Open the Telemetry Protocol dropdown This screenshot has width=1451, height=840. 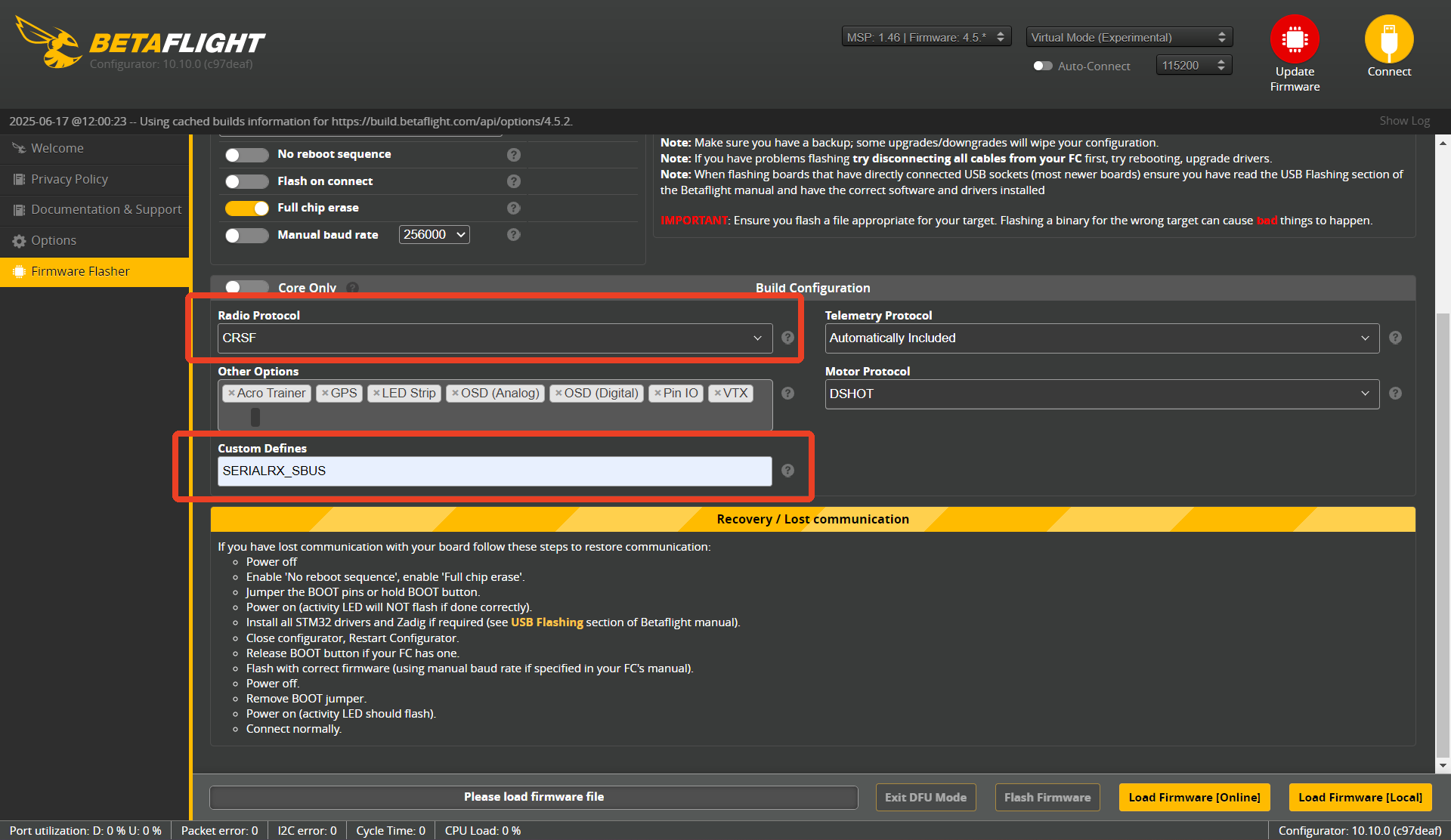click(x=1102, y=338)
